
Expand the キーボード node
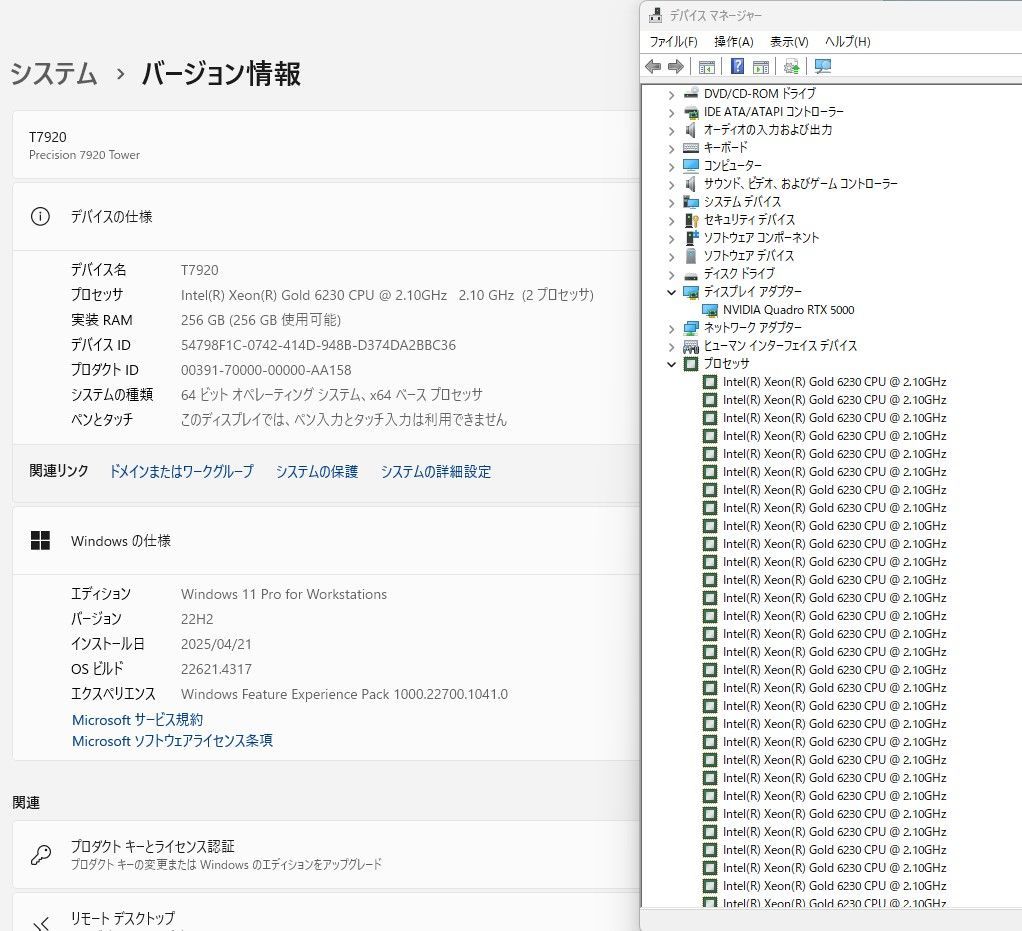coord(671,149)
